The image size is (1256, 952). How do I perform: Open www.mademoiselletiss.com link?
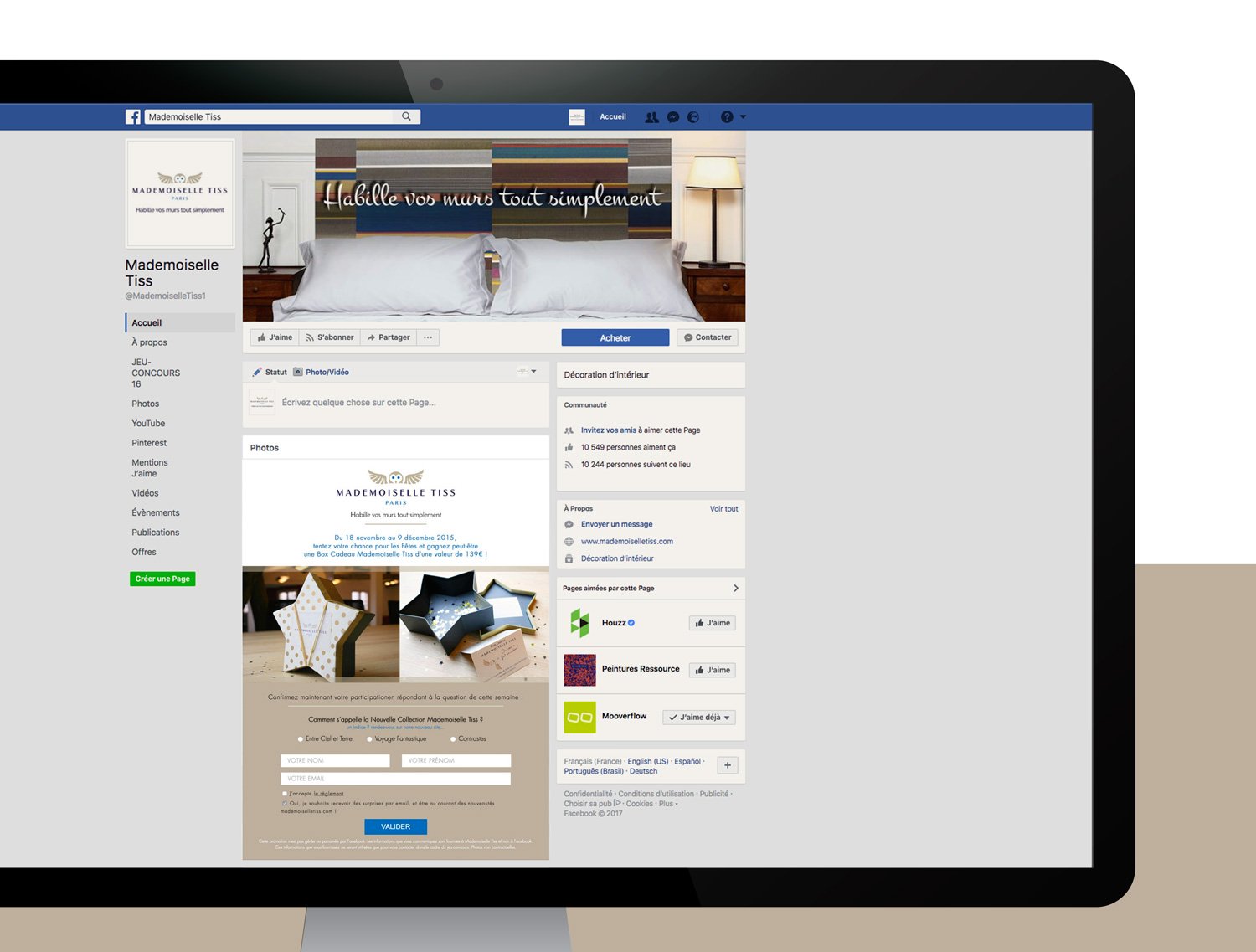tap(627, 542)
